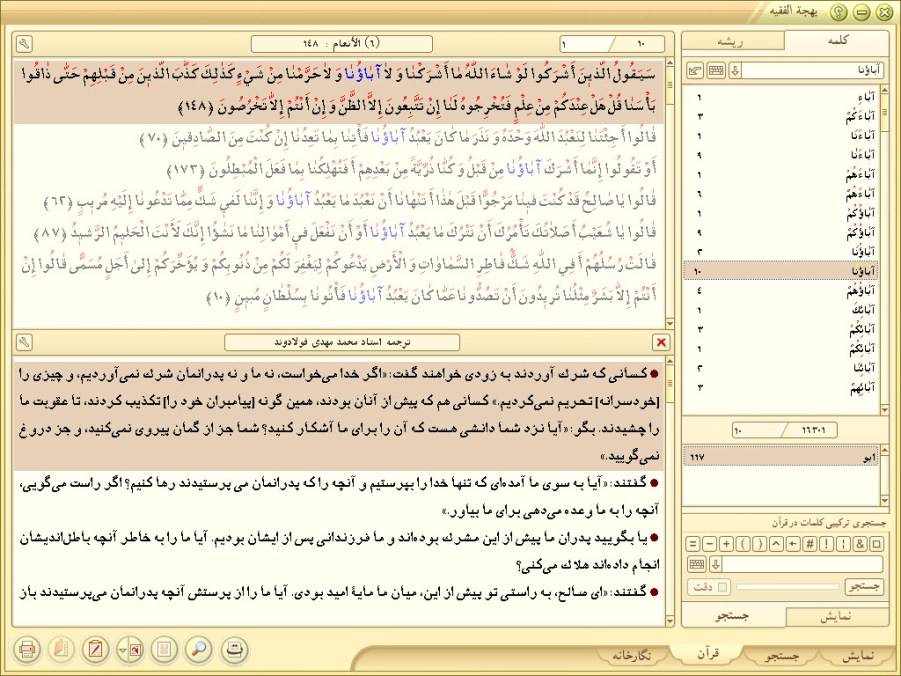Viewport: 901px width, 676px height.
Task: Click the combined search text field
Action: pos(803,564)
